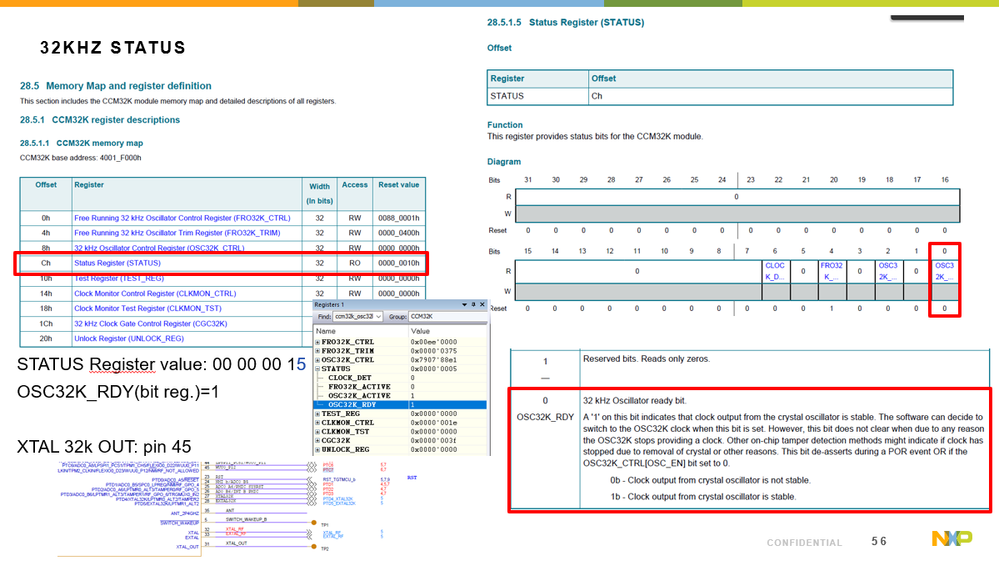Click the Name column header in Registers
999x562 pixels.
361,331
